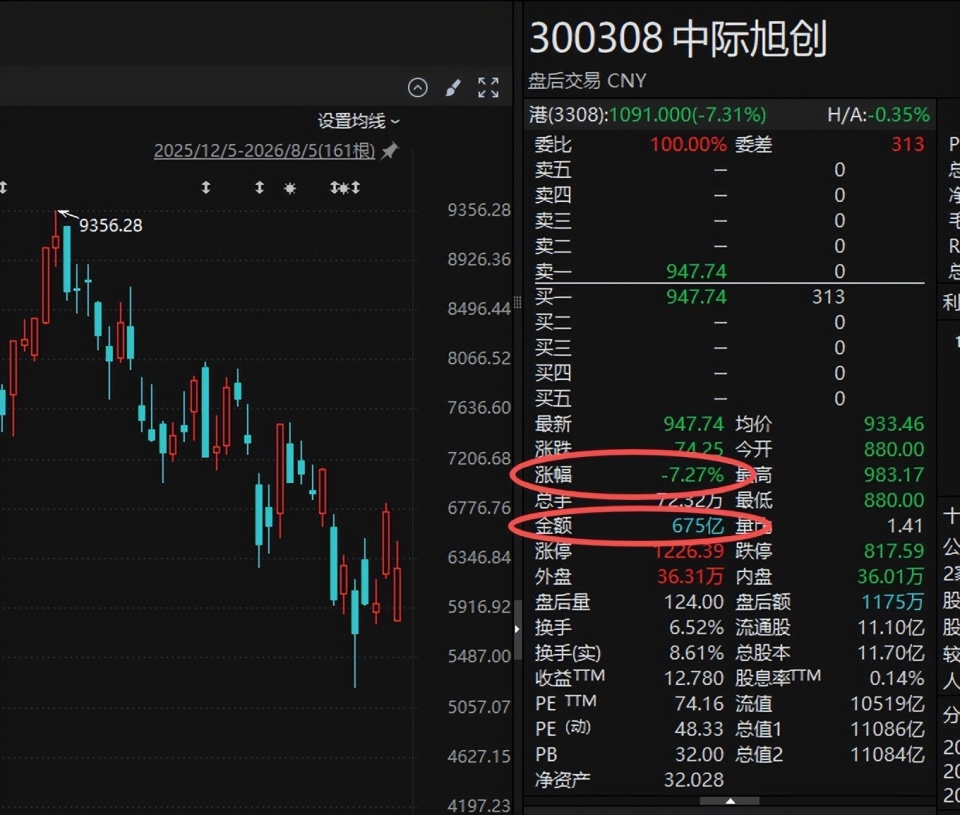Screen dimensions: 960x815
Task: Select the brush drawing tool icon
Action: [453, 88]
